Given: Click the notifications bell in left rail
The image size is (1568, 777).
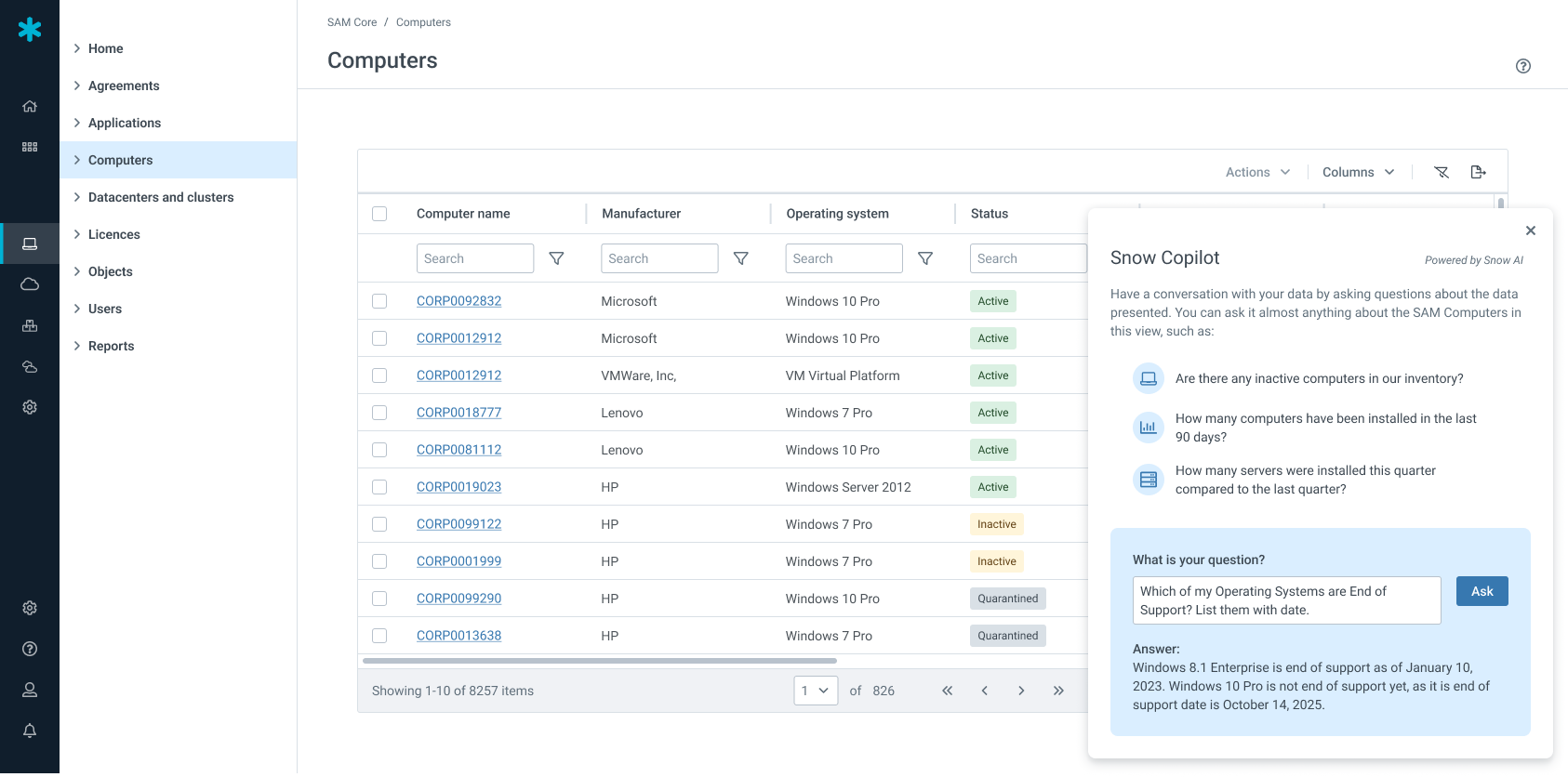Looking at the screenshot, I should [x=30, y=731].
